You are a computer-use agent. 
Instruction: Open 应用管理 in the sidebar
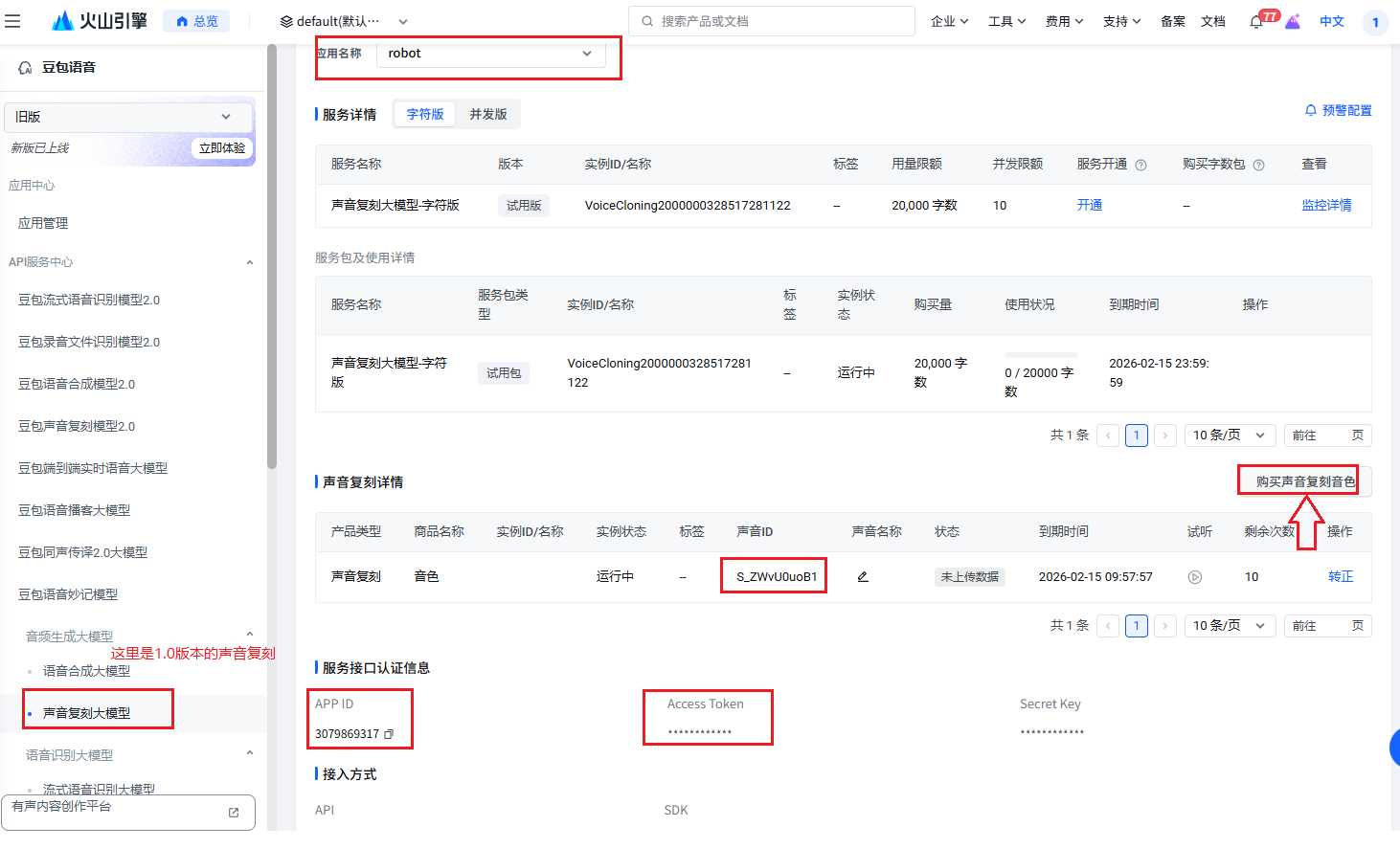(43, 223)
